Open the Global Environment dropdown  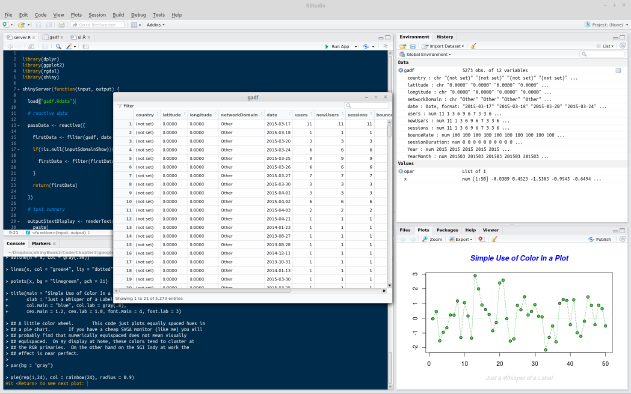425,54
